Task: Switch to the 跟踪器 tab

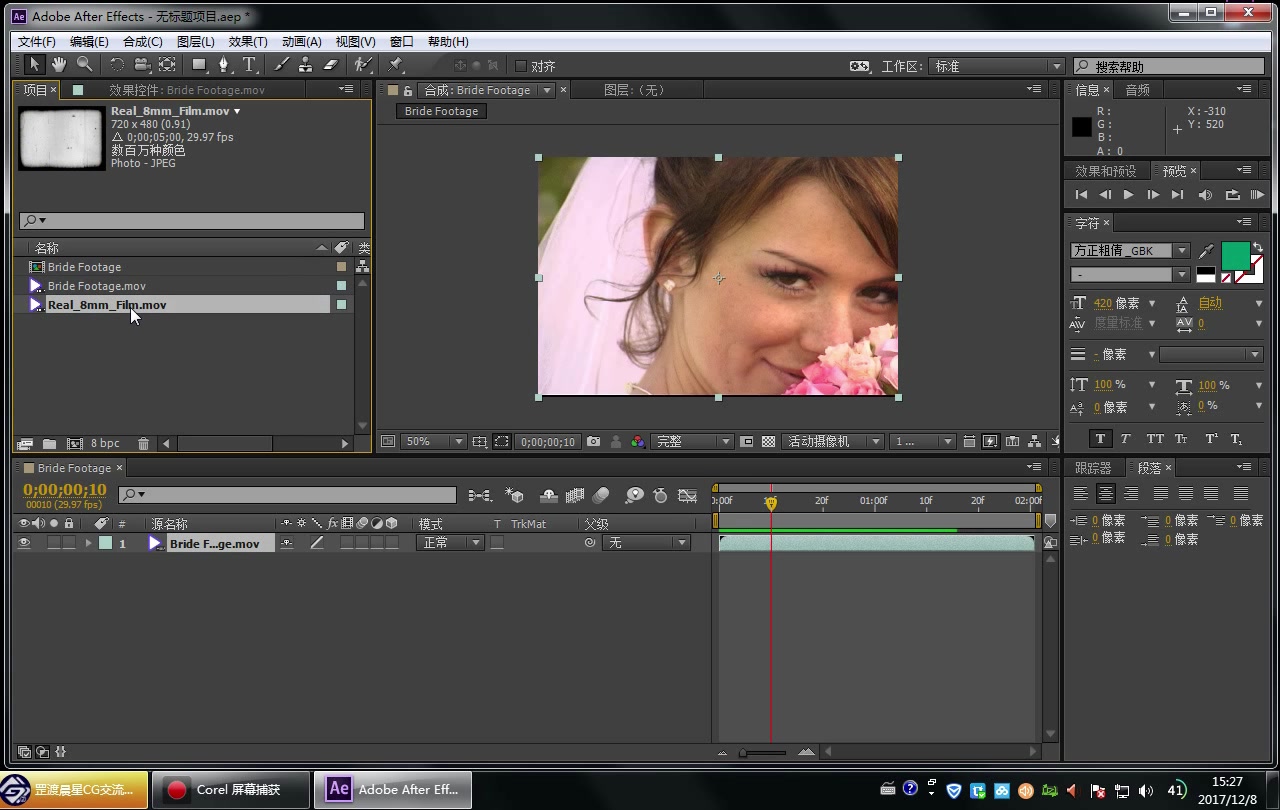Action: pos(1093,468)
